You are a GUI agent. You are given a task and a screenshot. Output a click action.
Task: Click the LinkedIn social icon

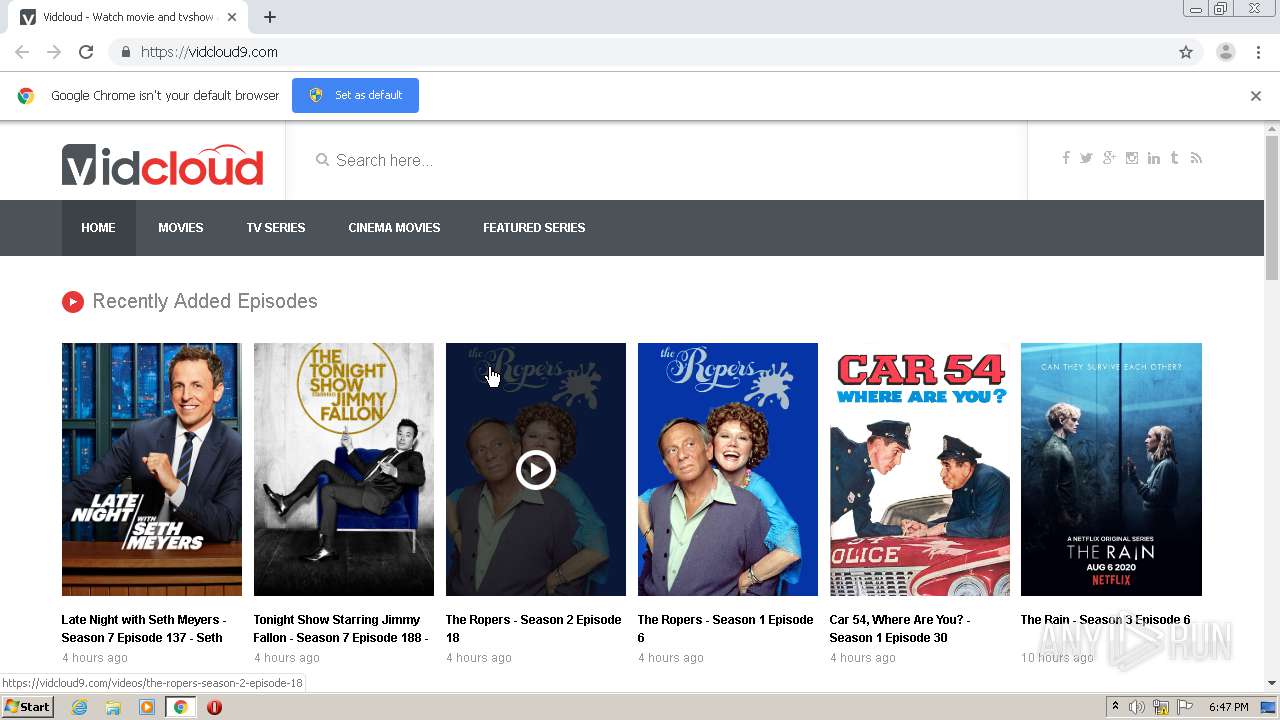pyautogui.click(x=1154, y=158)
